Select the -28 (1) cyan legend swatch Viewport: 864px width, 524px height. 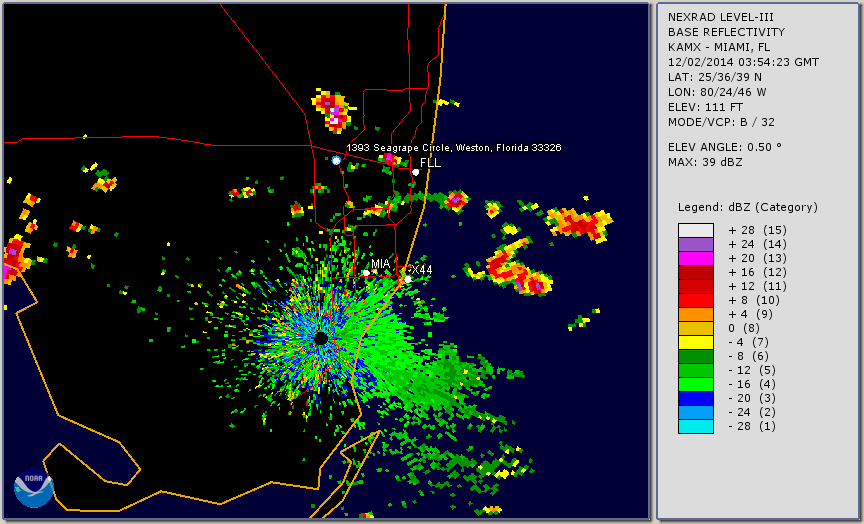pyautogui.click(x=696, y=426)
